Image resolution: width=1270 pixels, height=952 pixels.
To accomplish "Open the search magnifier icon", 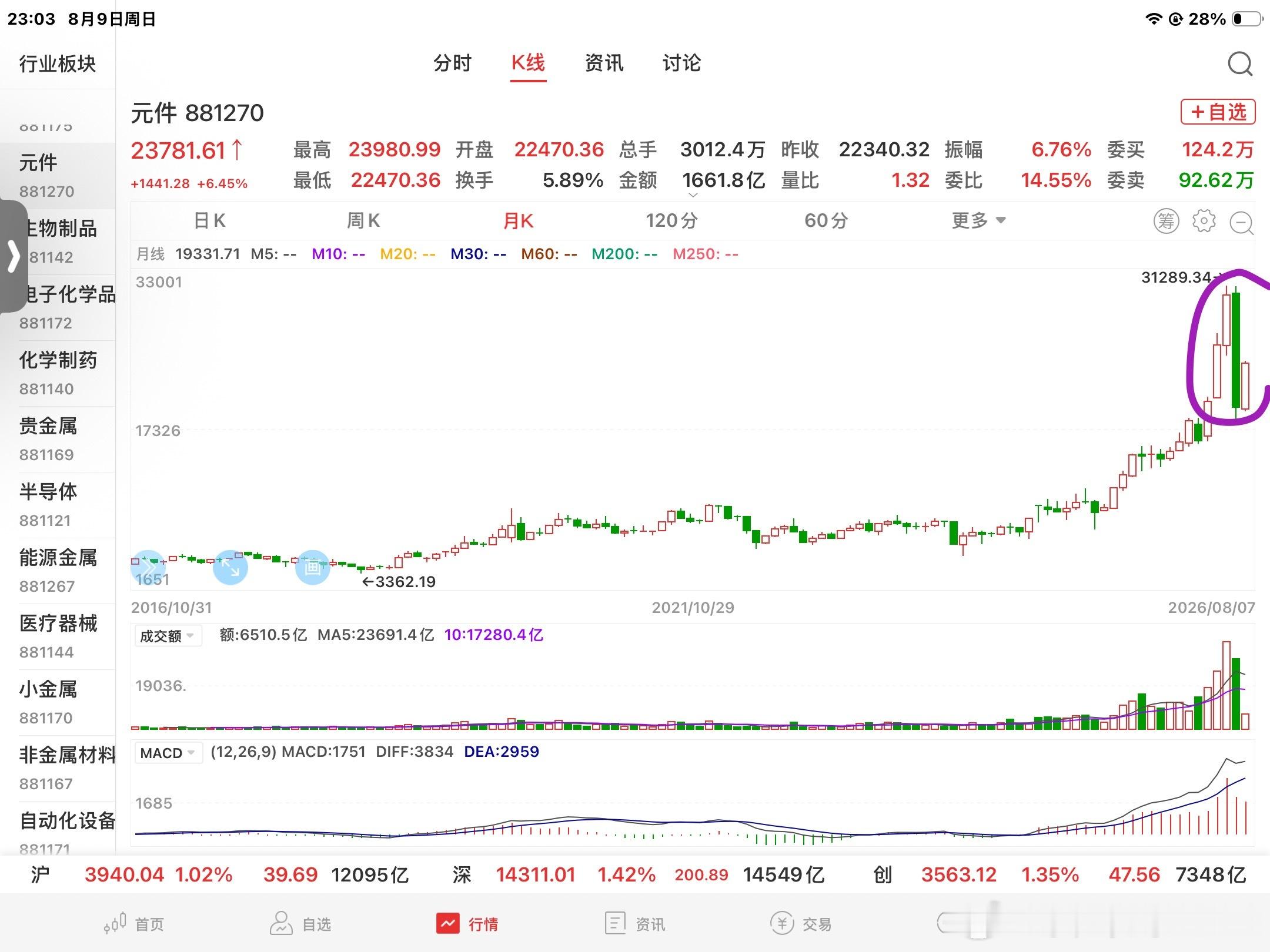I will (1240, 63).
